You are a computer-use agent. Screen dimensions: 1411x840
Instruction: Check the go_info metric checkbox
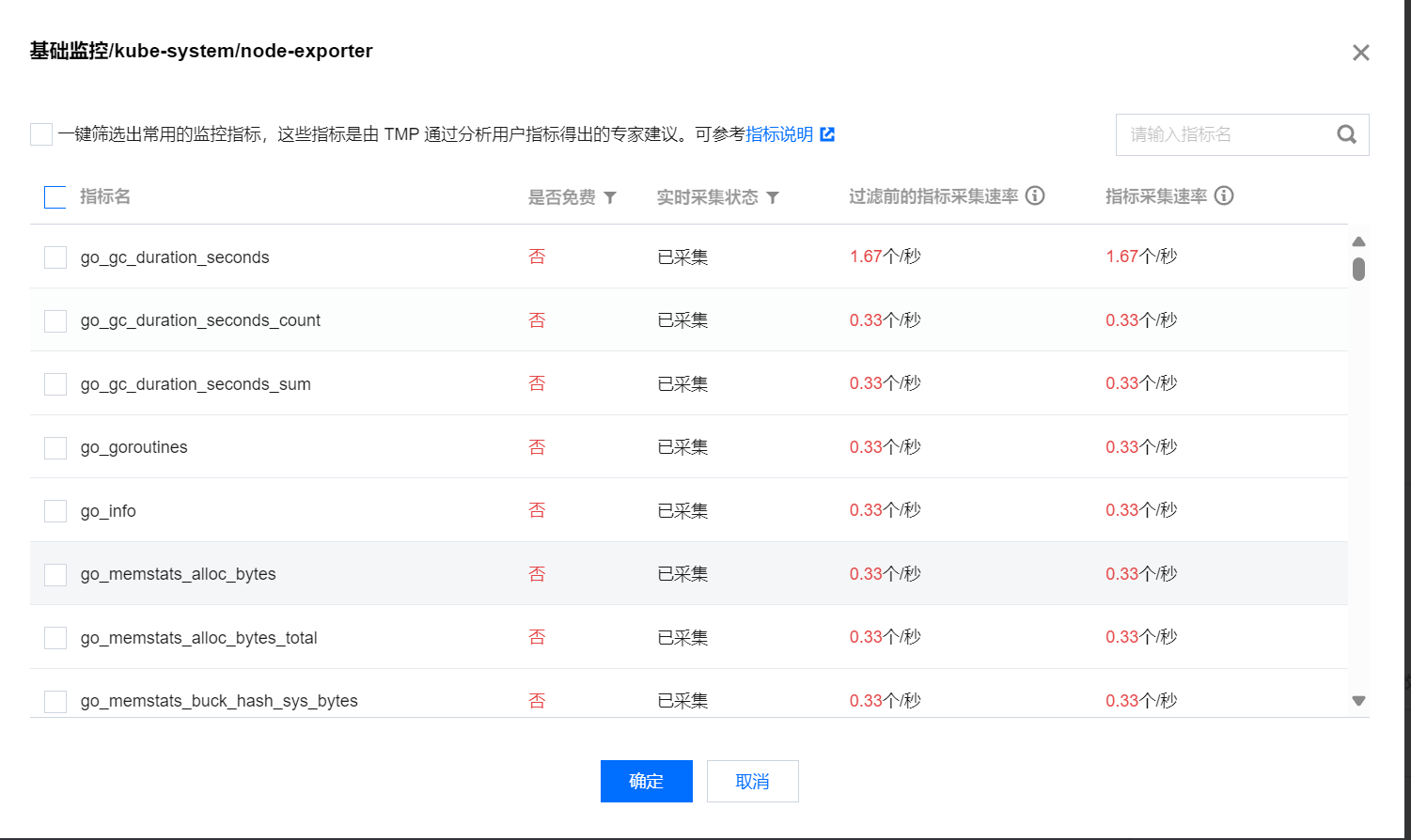(x=55, y=510)
